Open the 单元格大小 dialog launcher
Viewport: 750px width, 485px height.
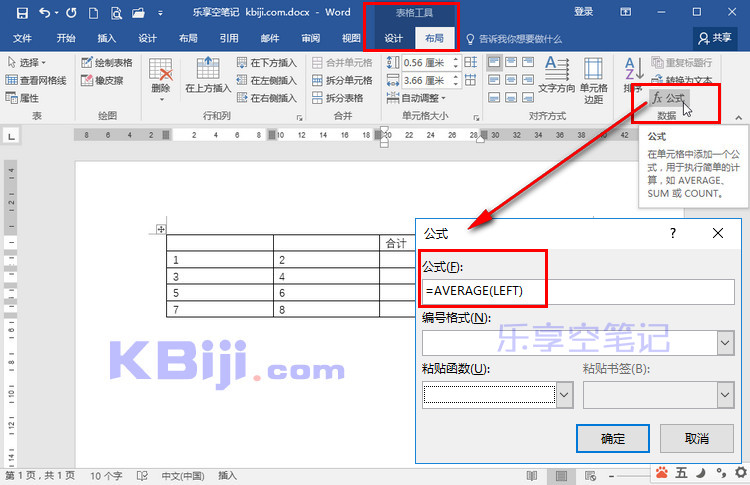(x=476, y=117)
